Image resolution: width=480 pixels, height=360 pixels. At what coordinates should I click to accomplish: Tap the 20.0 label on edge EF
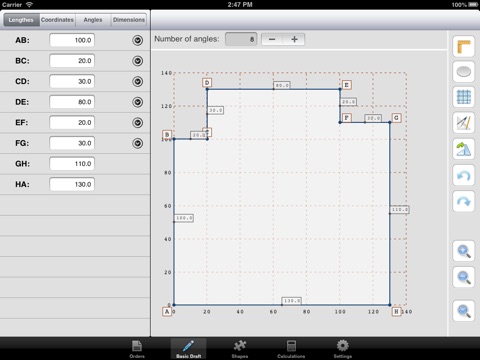pos(348,102)
